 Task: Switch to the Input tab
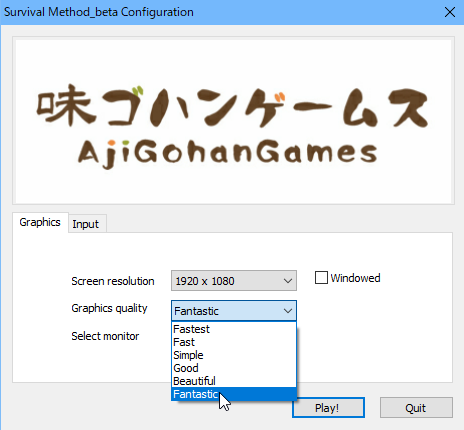coord(87,224)
